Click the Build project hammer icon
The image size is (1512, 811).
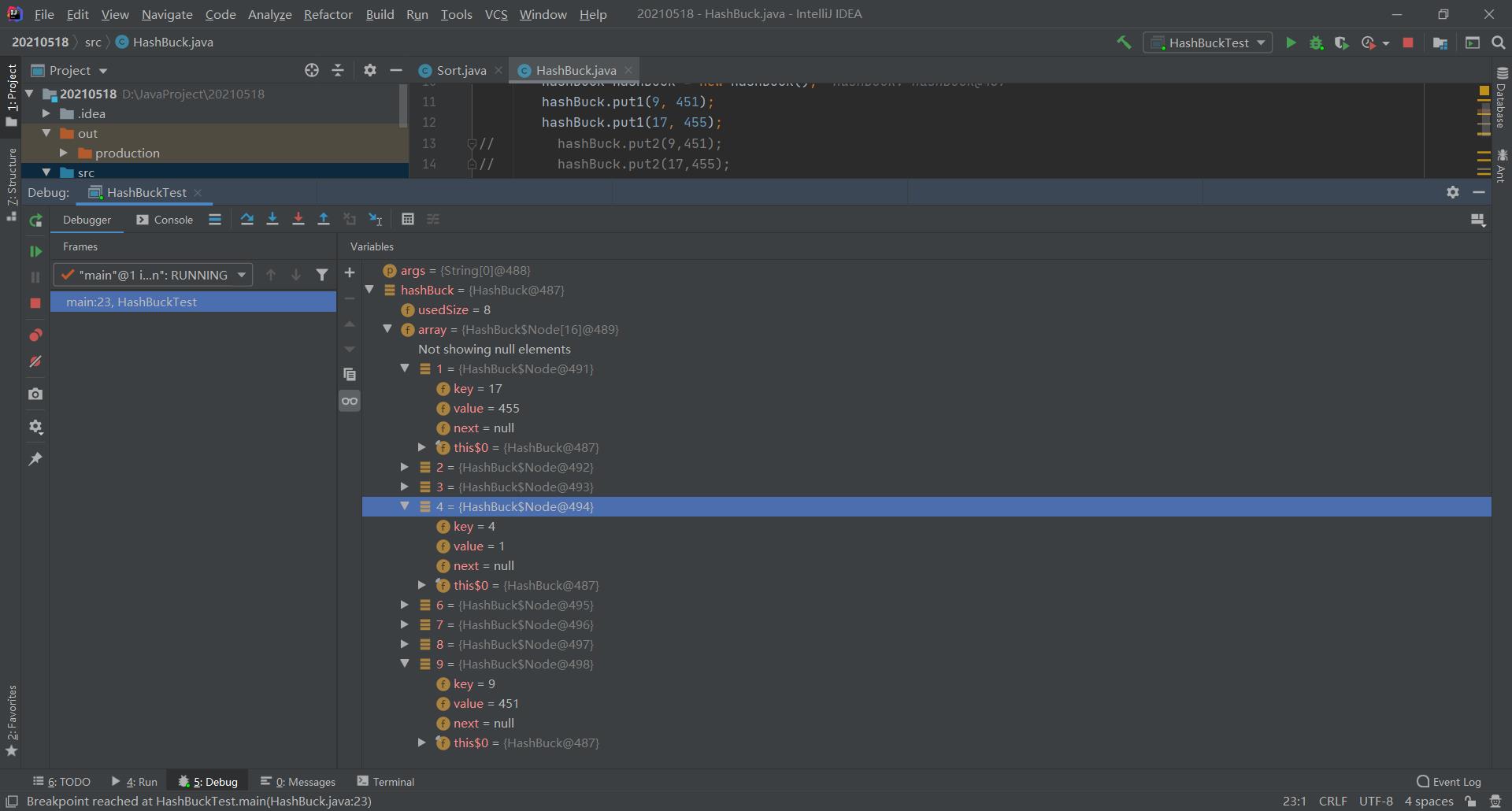(x=1124, y=43)
